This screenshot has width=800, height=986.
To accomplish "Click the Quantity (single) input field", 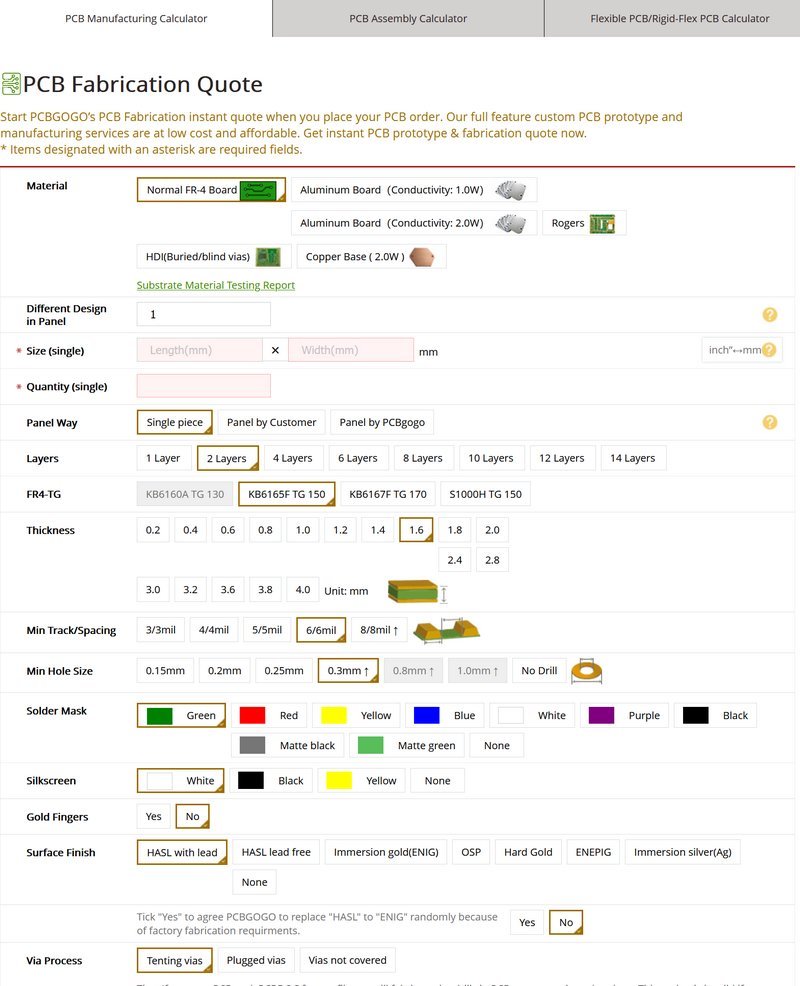I will pyautogui.click(x=204, y=386).
